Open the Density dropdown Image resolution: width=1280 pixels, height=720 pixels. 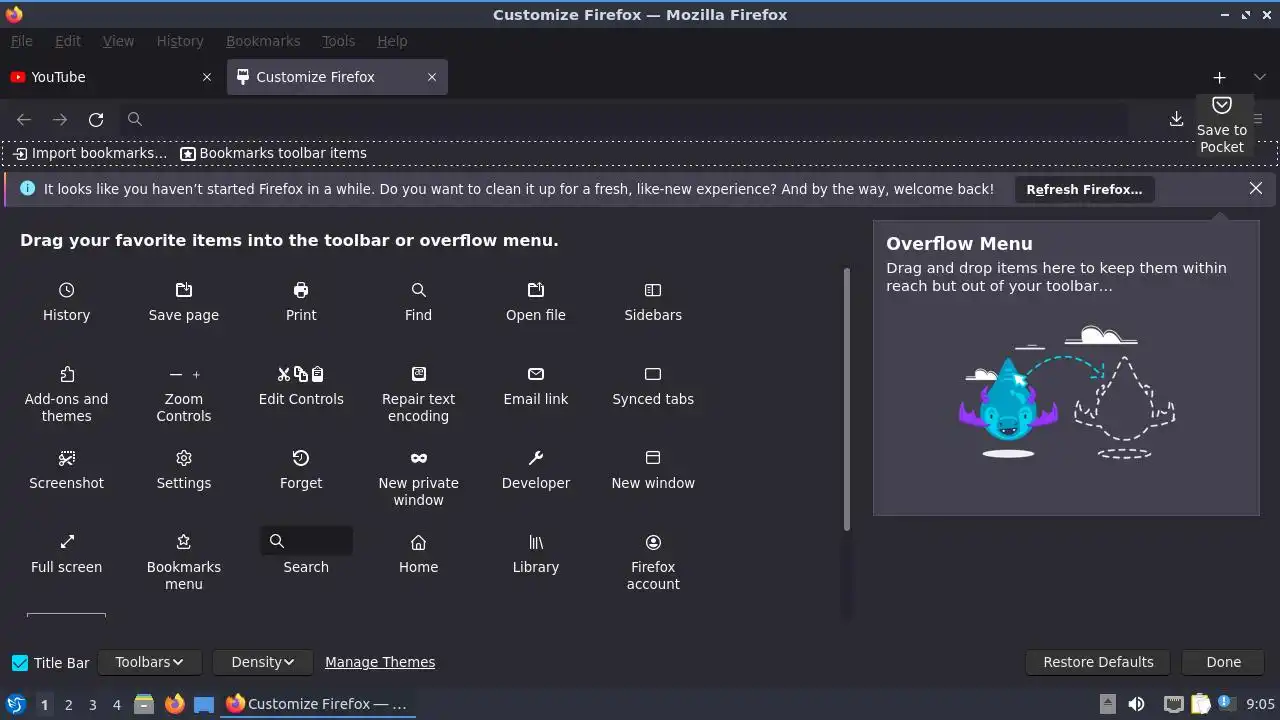click(264, 662)
